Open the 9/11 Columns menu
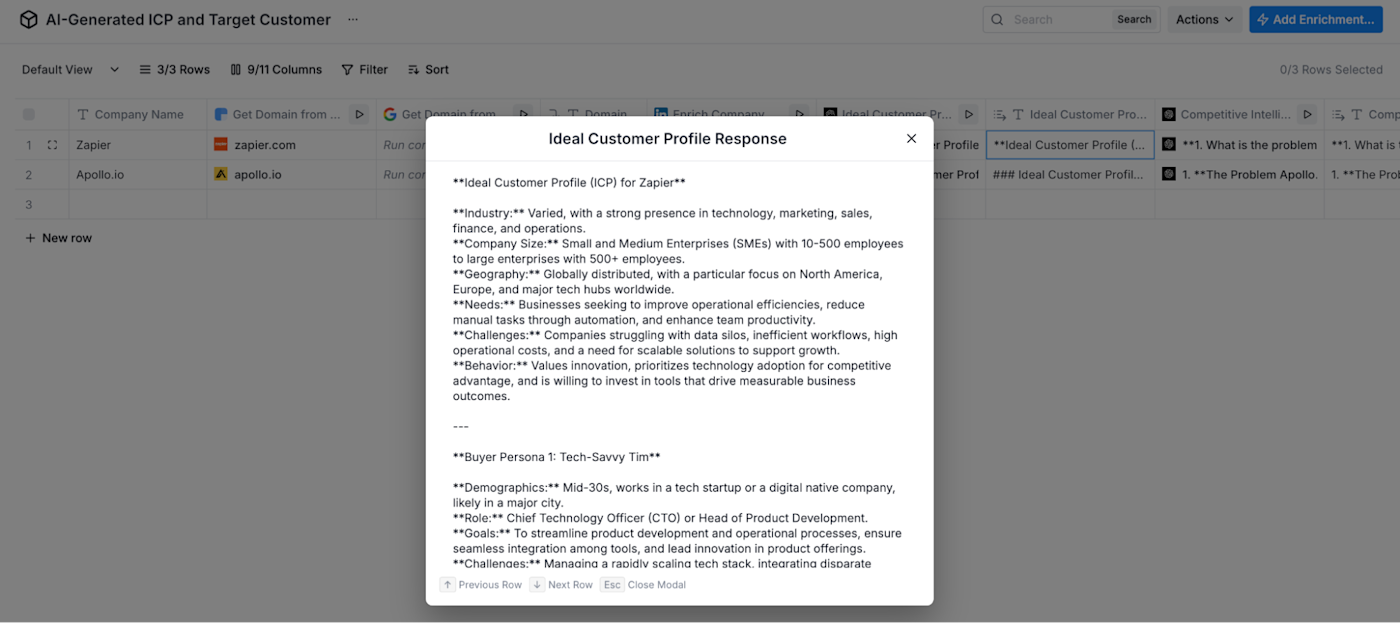 tap(276, 70)
